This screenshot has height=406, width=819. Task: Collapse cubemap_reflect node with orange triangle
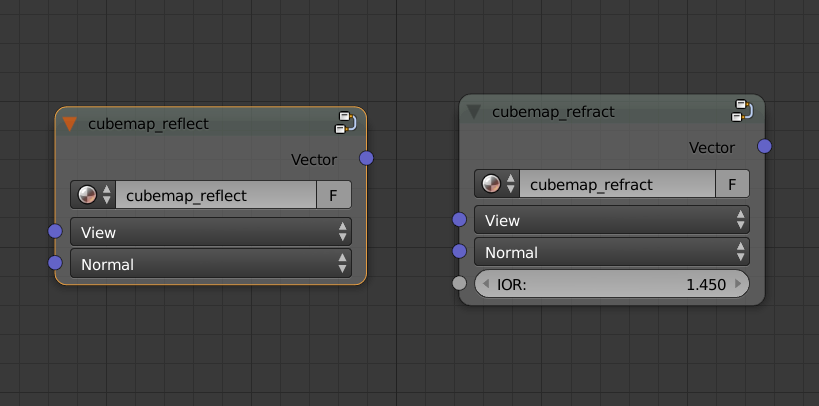coord(69,124)
